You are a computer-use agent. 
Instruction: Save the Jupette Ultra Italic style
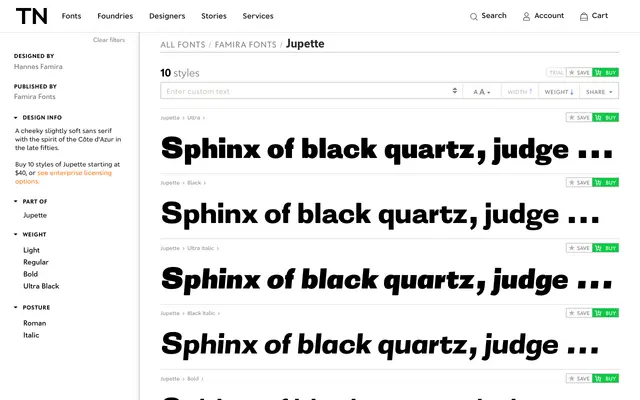pyautogui.click(x=579, y=248)
